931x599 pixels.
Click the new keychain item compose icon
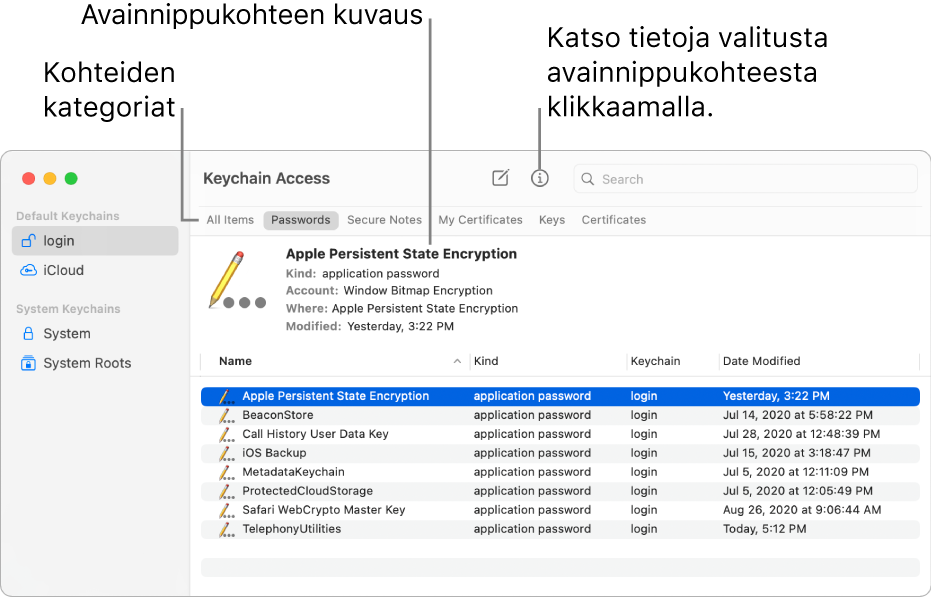click(x=501, y=178)
